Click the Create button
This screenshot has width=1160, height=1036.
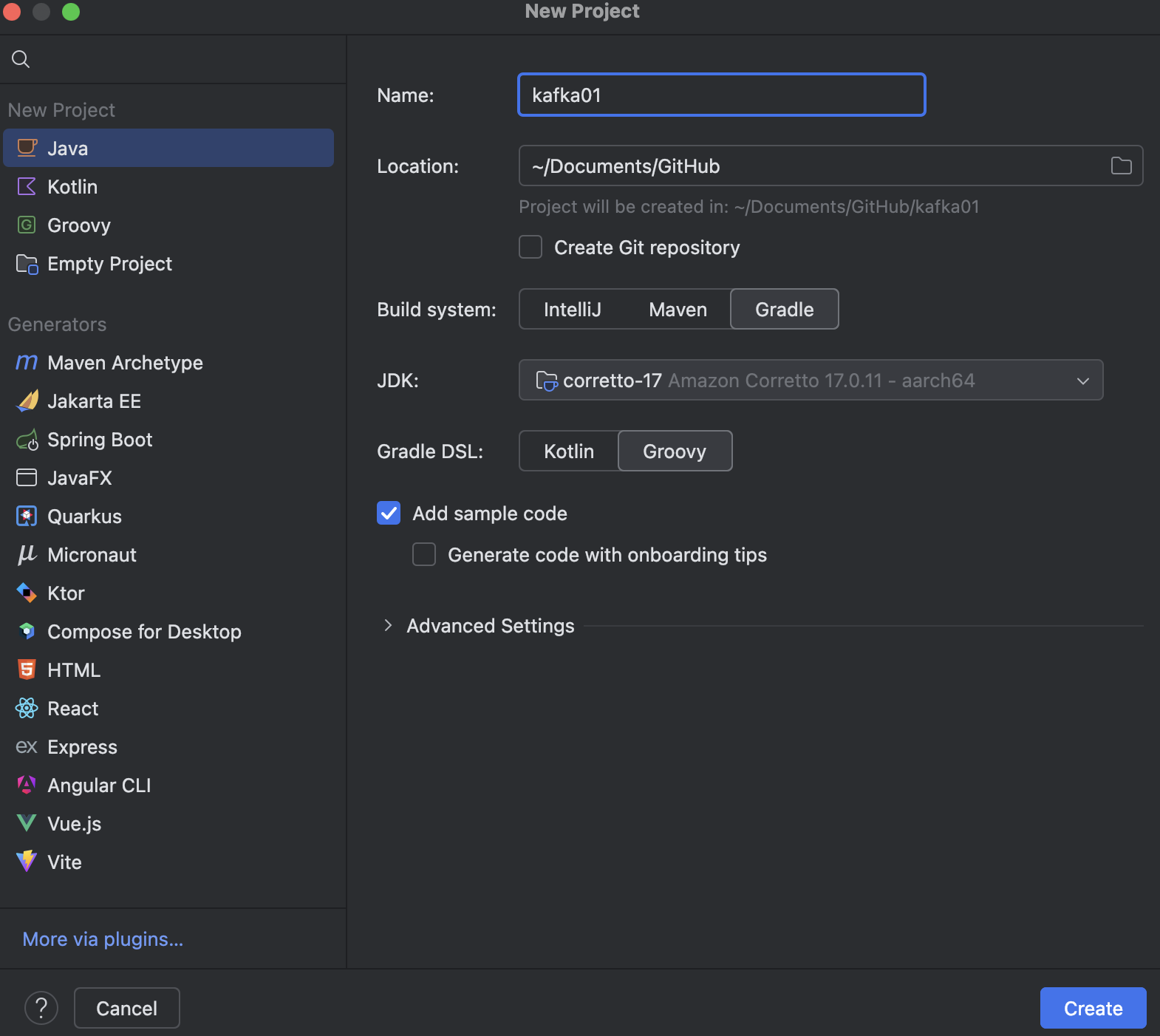click(1093, 1008)
